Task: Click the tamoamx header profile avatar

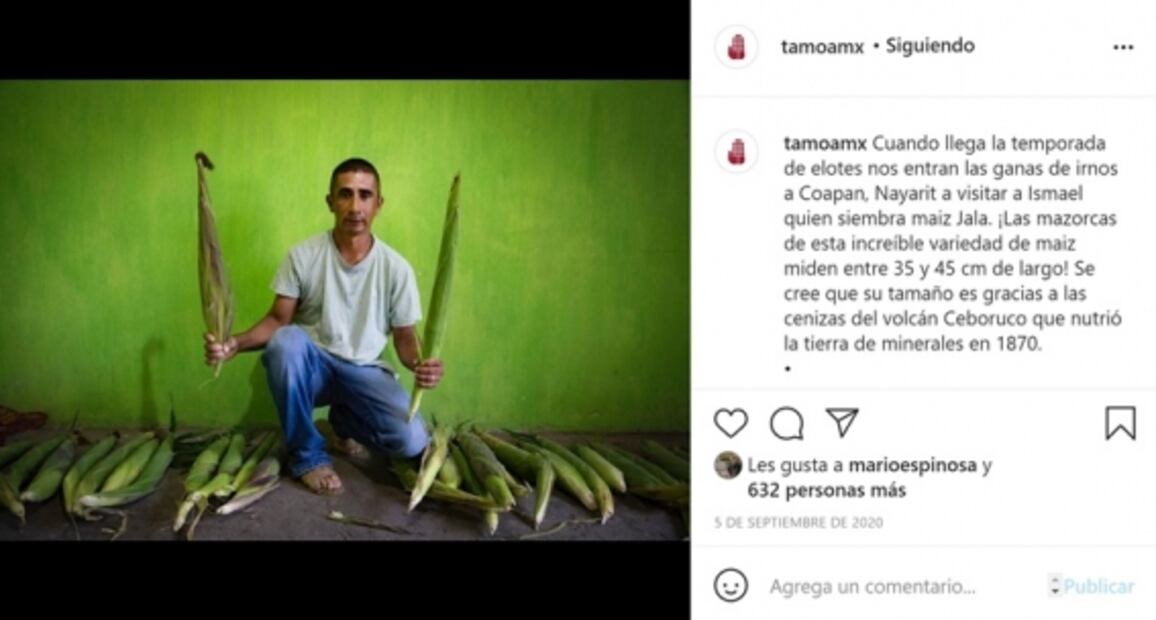Action: tap(736, 46)
